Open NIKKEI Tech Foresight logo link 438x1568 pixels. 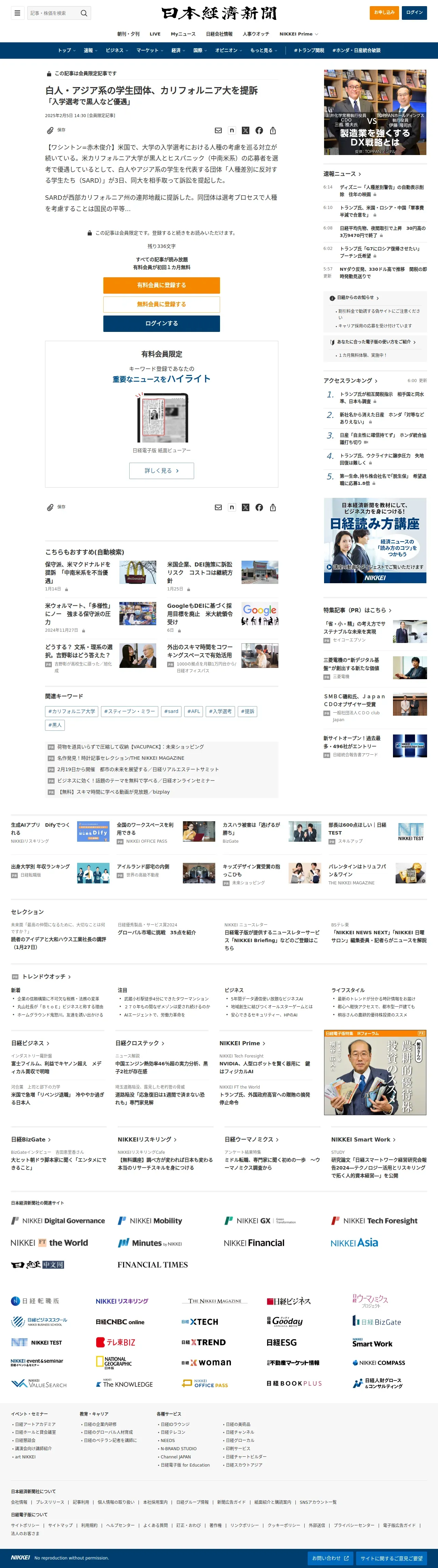[x=374, y=1220]
